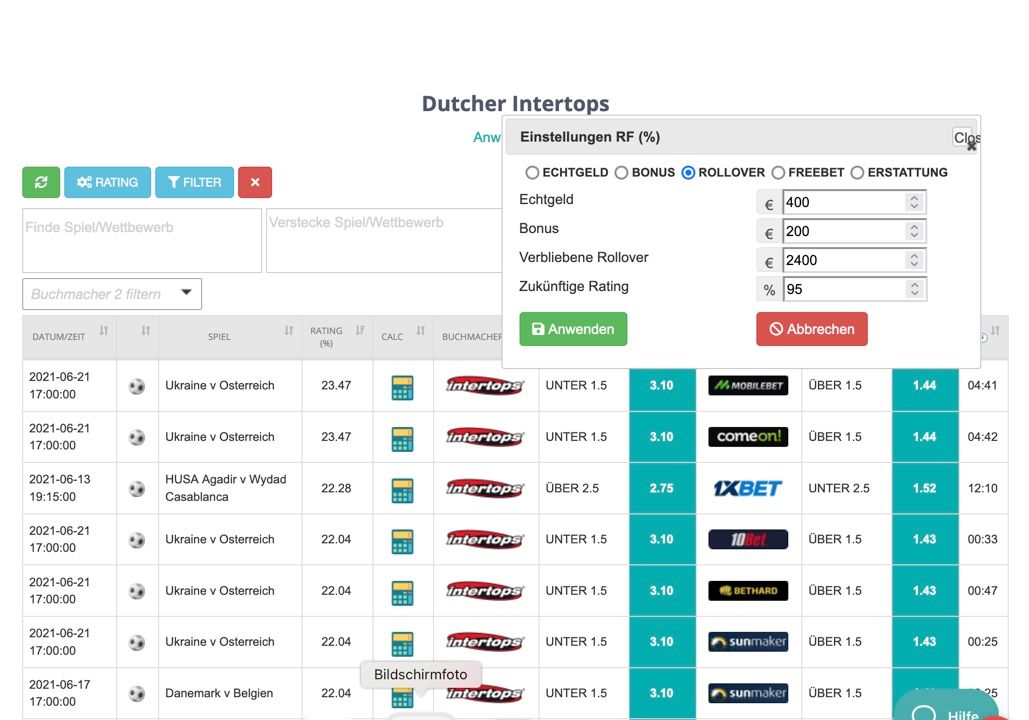Use the Echtgeld field stepper arrows

coord(914,202)
